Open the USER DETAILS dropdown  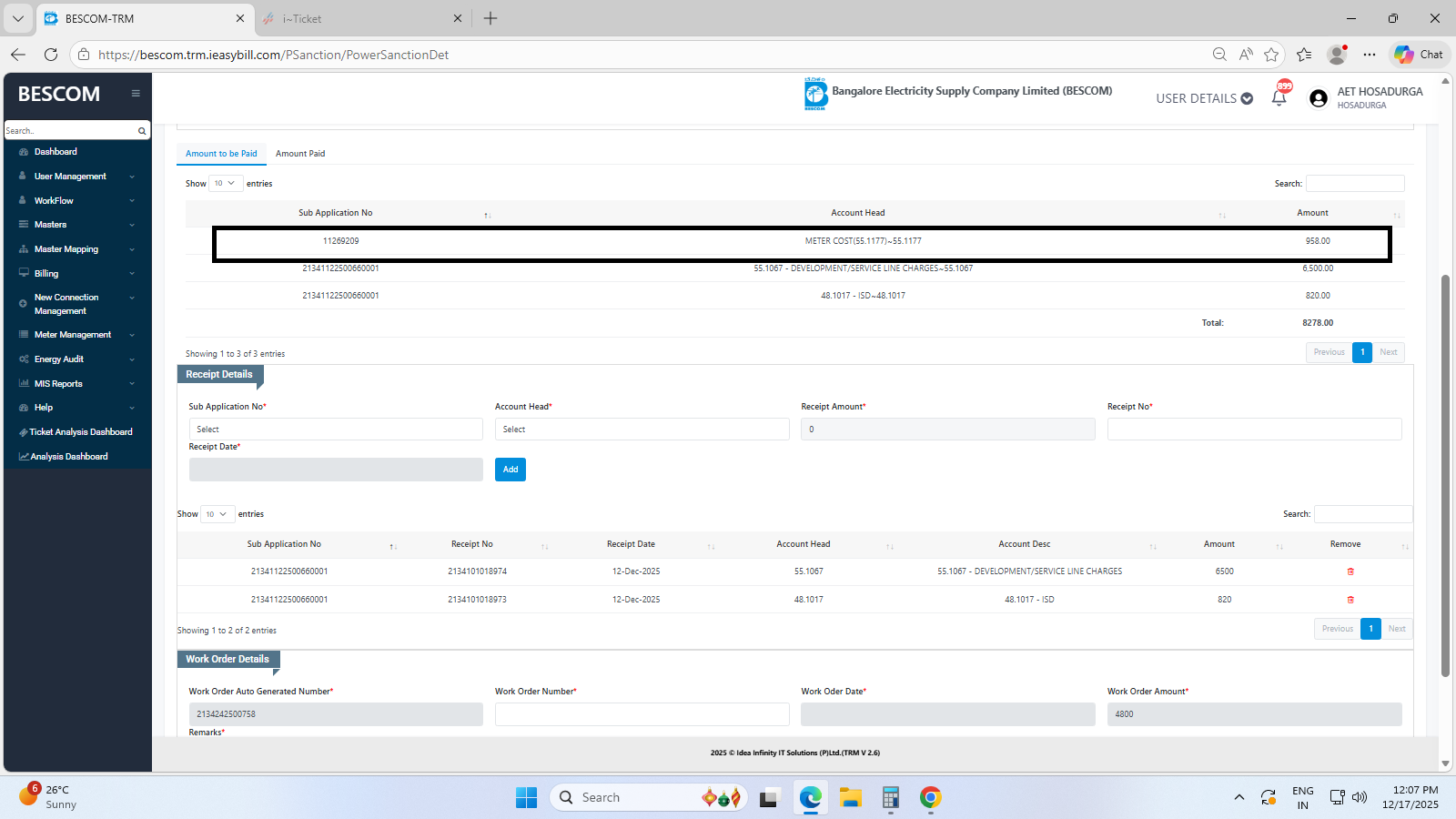tap(1204, 98)
